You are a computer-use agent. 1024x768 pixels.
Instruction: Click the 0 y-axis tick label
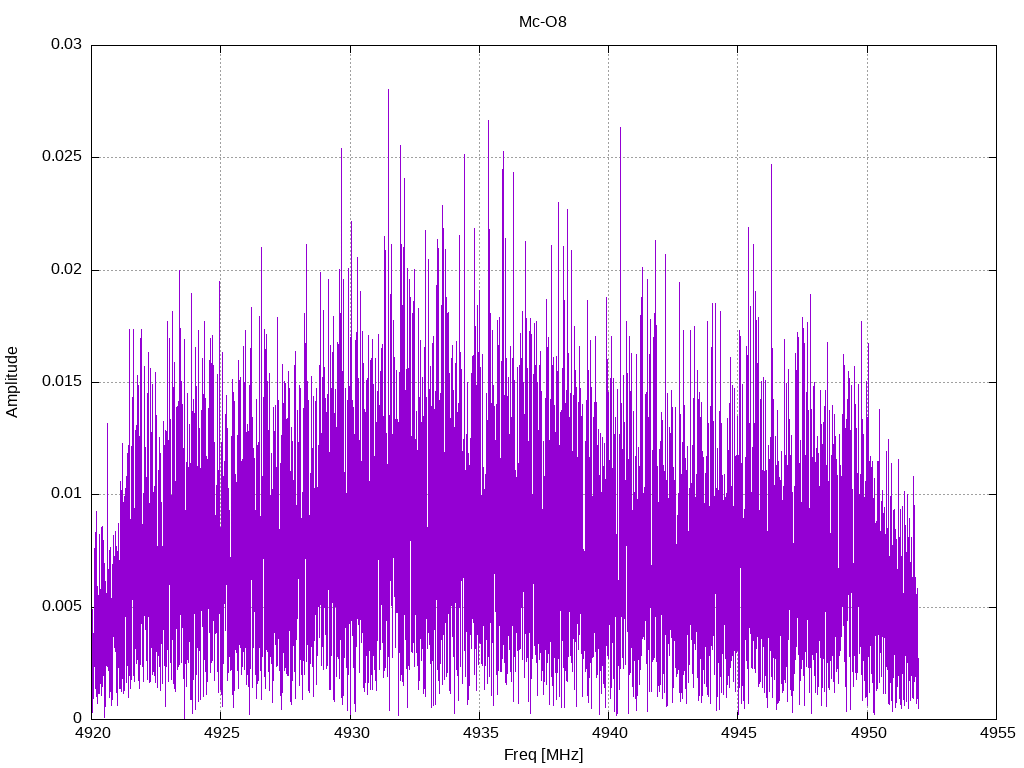click(x=78, y=718)
